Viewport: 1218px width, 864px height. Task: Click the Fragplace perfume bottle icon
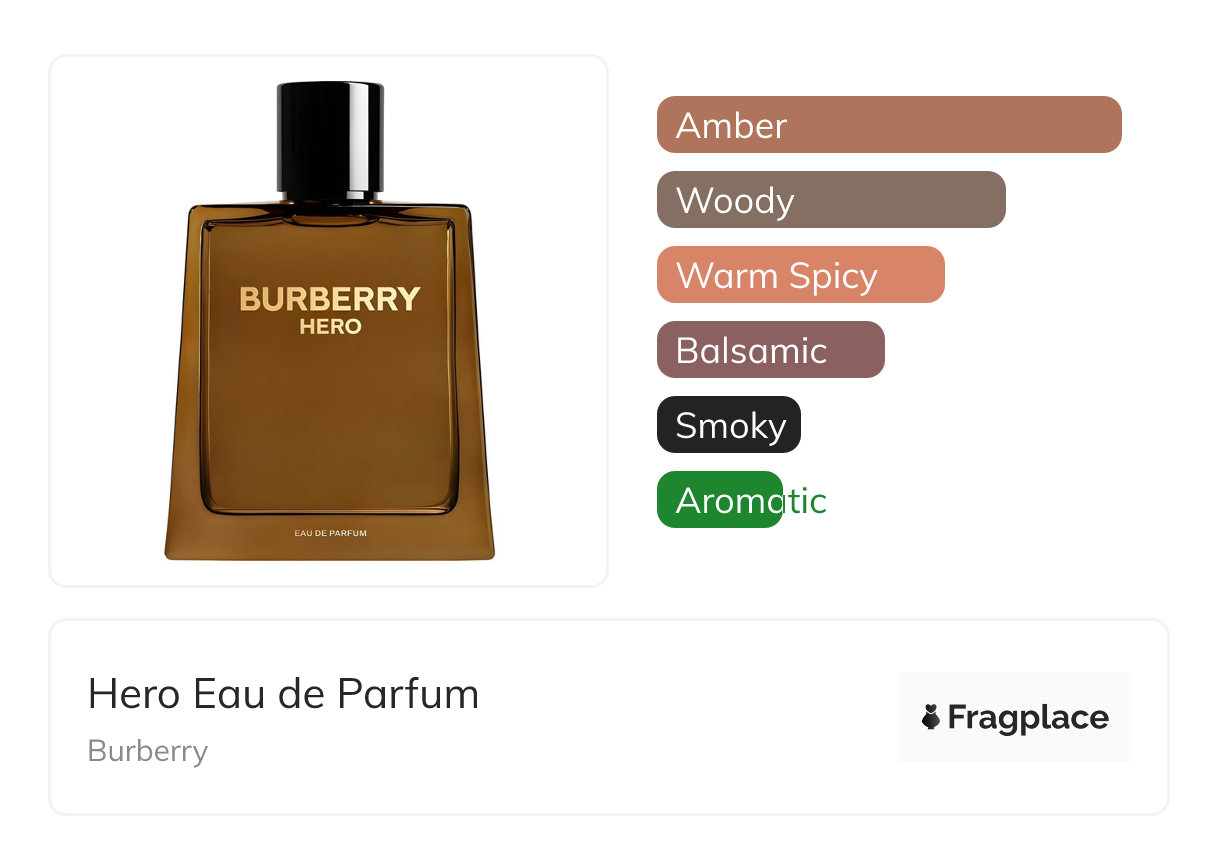tap(931, 717)
